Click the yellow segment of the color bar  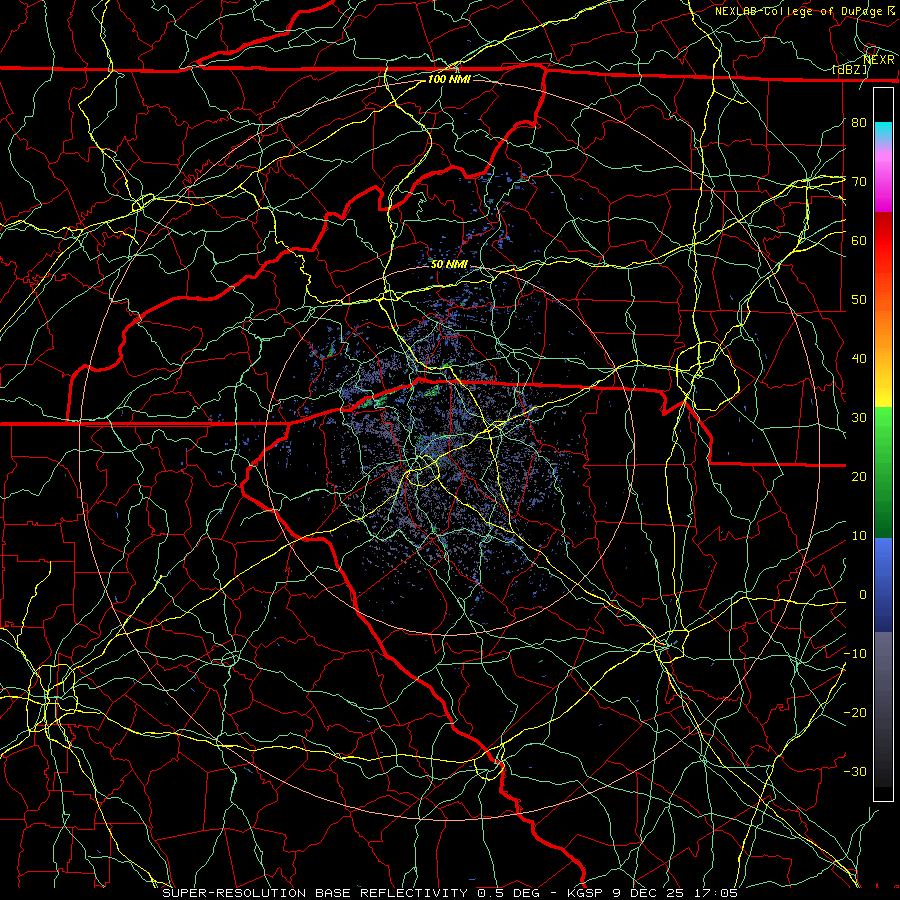(883, 387)
